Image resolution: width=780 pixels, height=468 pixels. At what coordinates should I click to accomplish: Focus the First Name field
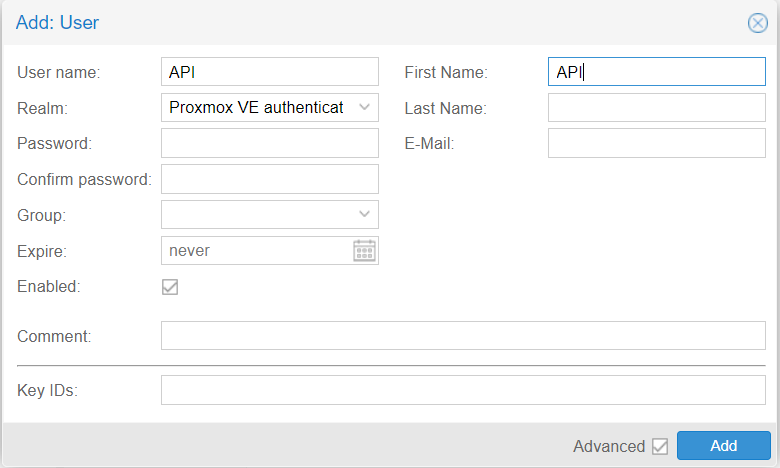click(x=657, y=72)
